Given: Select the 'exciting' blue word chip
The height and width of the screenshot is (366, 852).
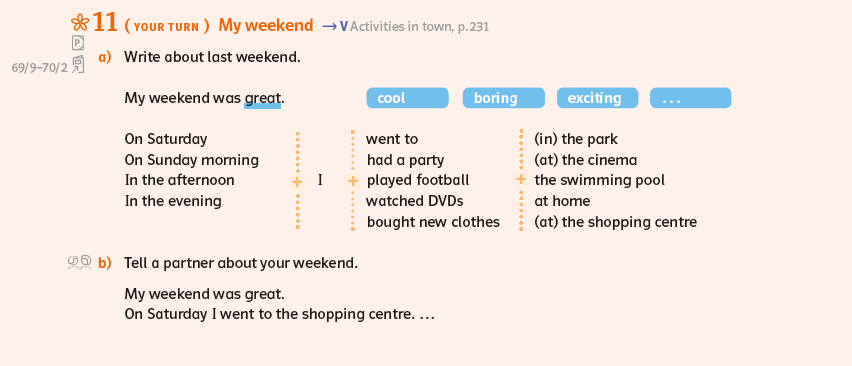Looking at the screenshot, I should pos(598,98).
